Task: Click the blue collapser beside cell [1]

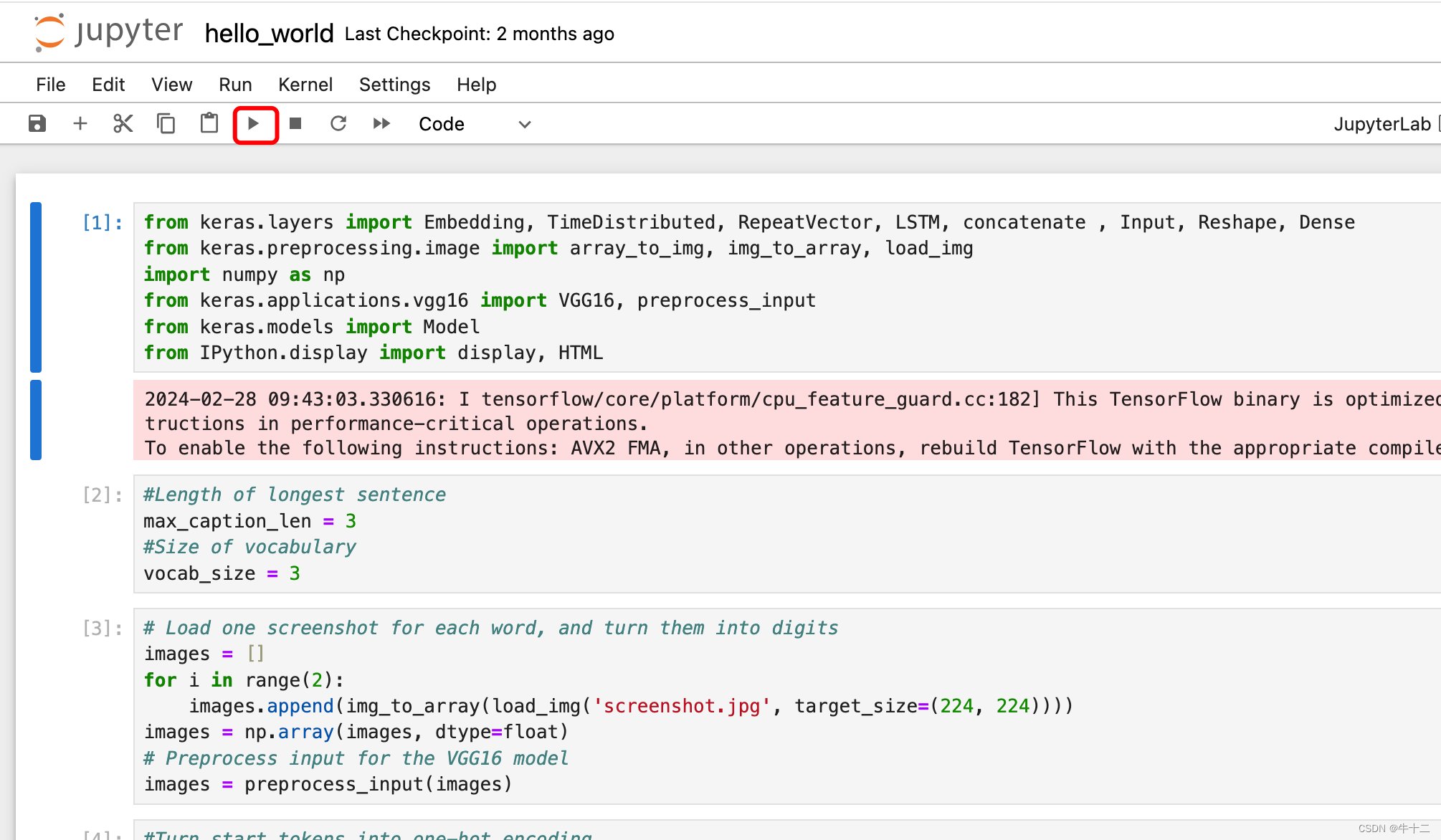Action: [34, 287]
